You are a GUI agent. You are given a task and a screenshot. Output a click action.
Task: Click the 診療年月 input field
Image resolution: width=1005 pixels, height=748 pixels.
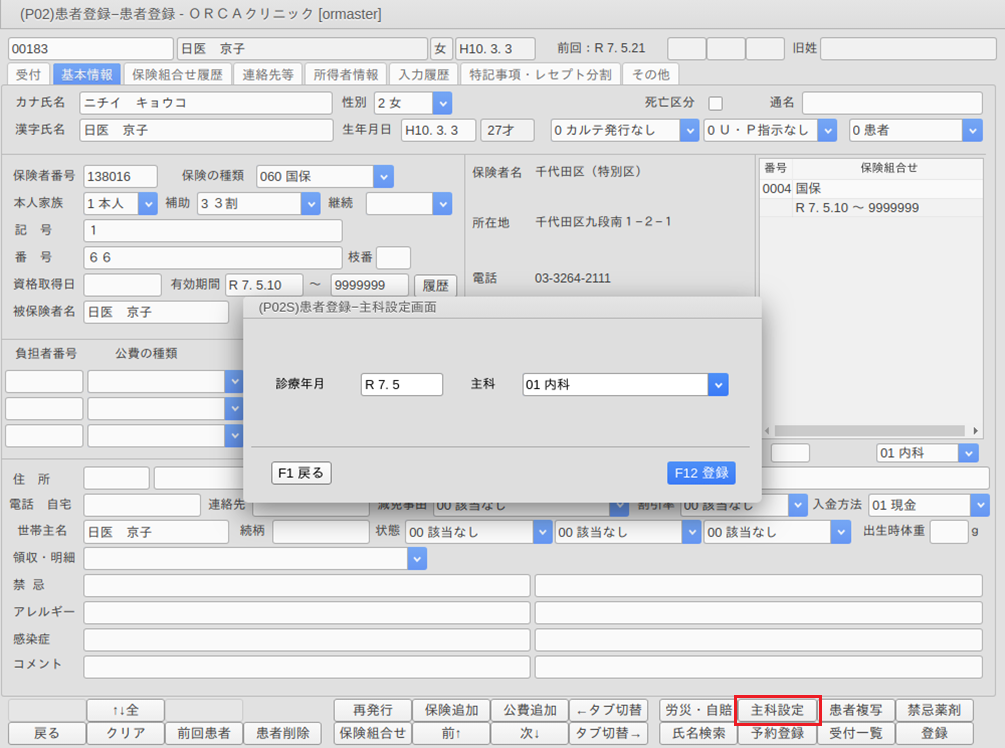click(x=401, y=385)
